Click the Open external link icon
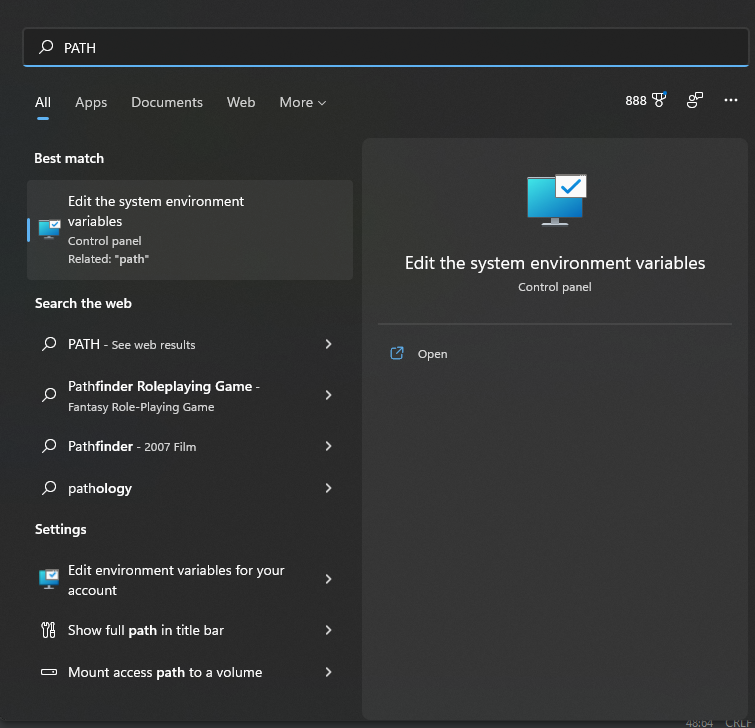Image resolution: width=755 pixels, height=728 pixels. pos(397,353)
